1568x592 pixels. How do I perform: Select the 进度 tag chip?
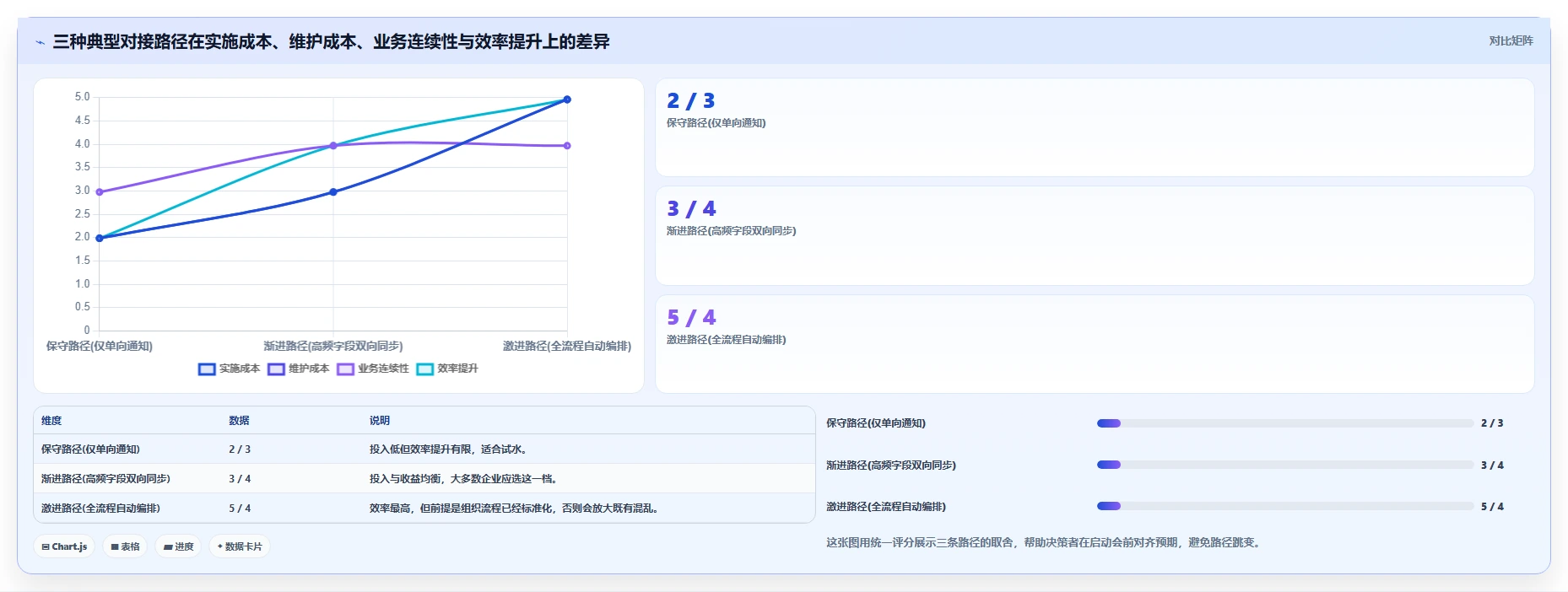[x=178, y=546]
